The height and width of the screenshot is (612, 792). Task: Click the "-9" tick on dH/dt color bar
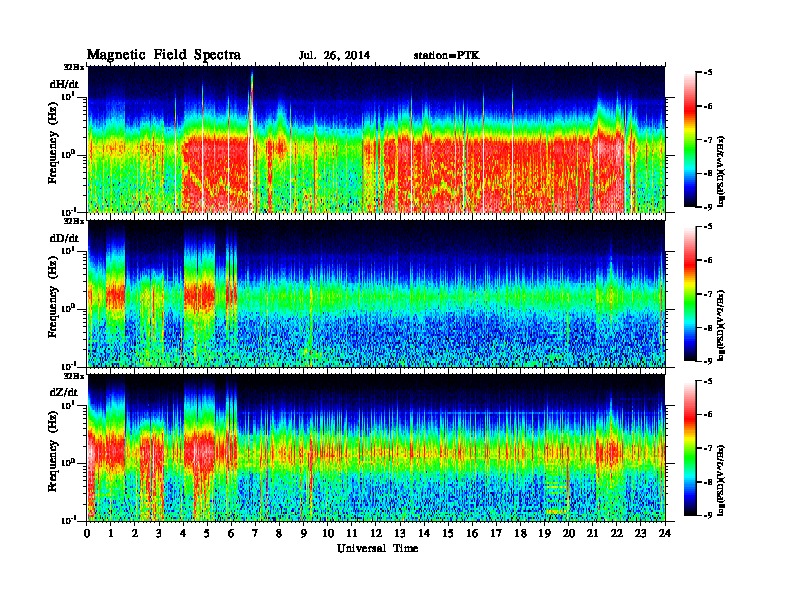708,207
